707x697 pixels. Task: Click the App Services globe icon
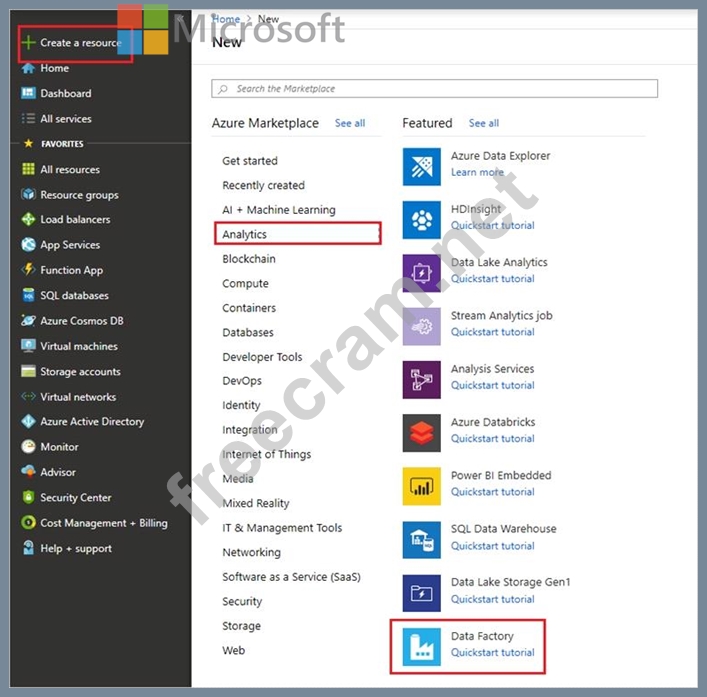pyautogui.click(x=28, y=244)
